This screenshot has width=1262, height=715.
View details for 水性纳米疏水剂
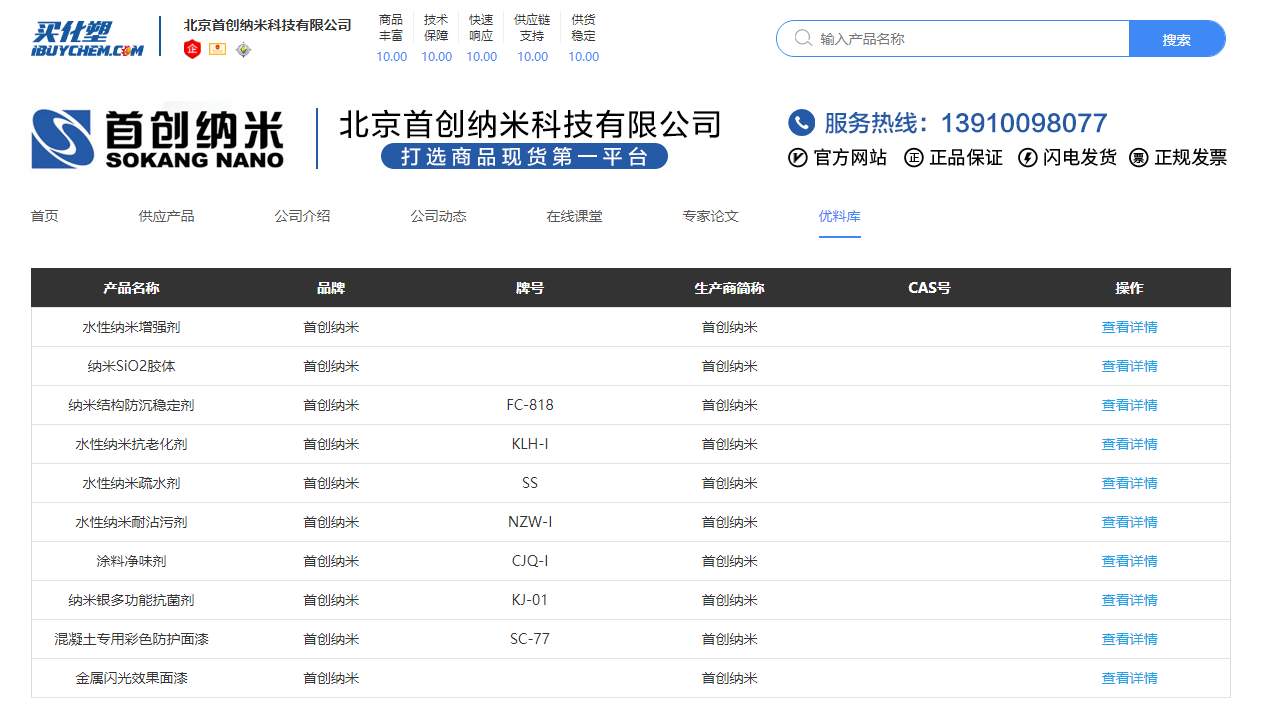[x=1130, y=483]
